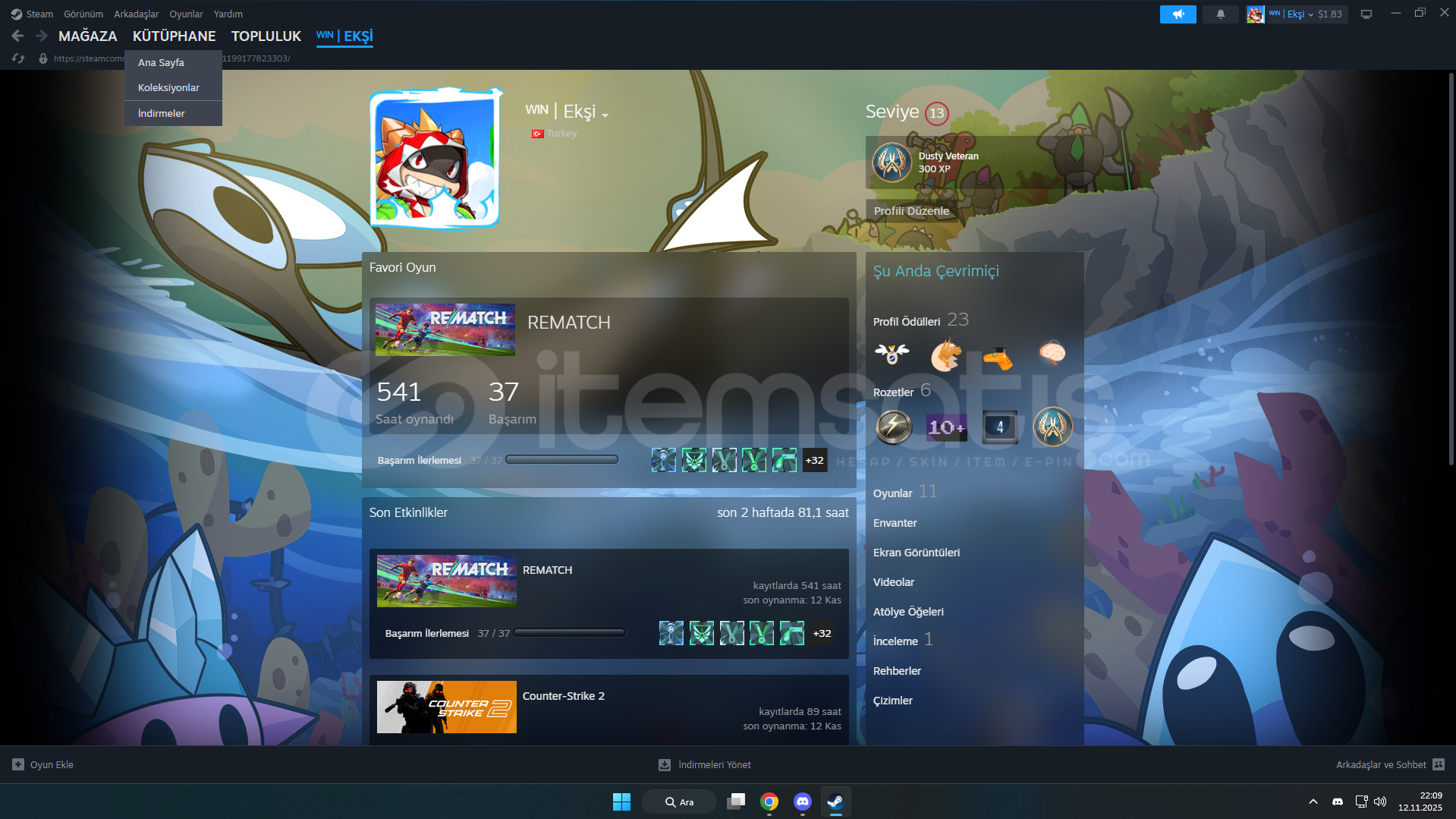
Task: Show hidden system tray icons
Action: tap(1313, 802)
